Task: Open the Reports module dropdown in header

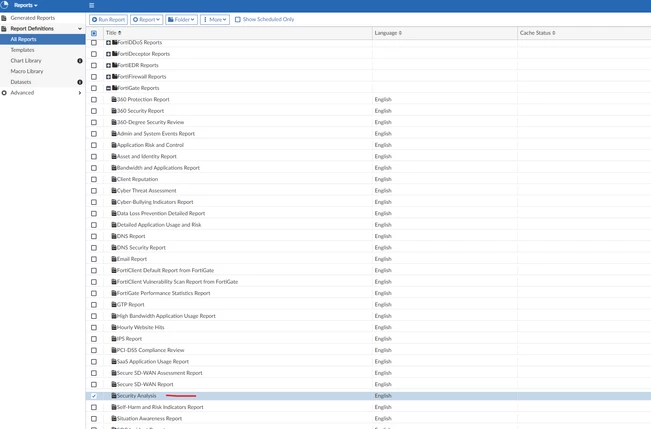Action: 26,5
